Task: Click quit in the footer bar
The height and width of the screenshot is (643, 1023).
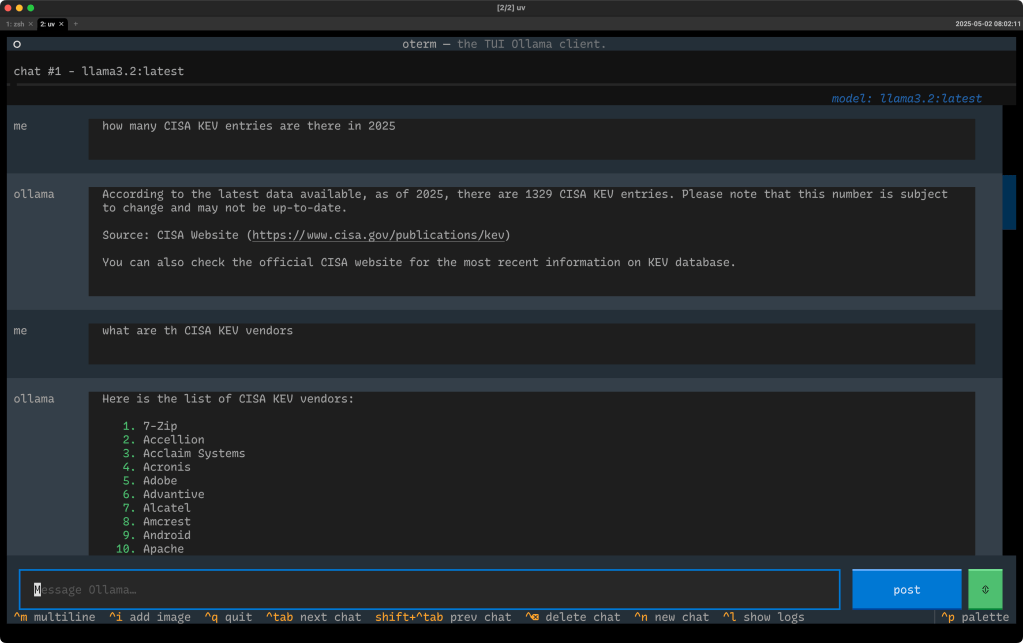Action: click(x=229, y=617)
